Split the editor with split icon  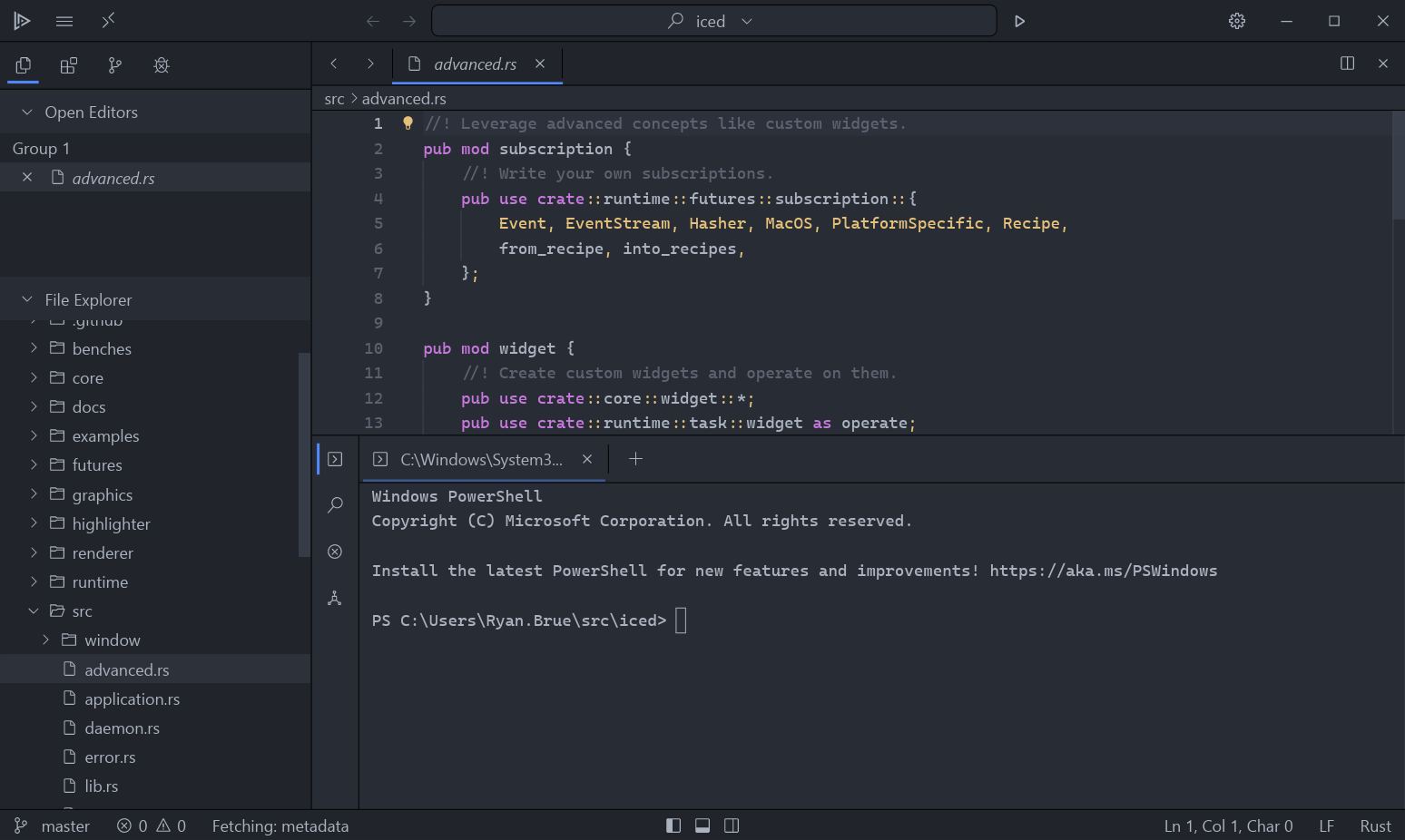[1347, 63]
